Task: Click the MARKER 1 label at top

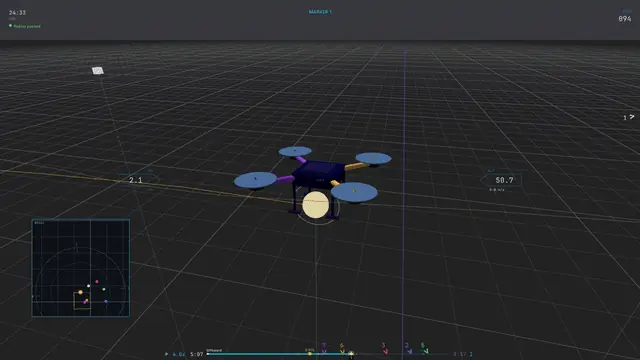Action: [x=320, y=12]
